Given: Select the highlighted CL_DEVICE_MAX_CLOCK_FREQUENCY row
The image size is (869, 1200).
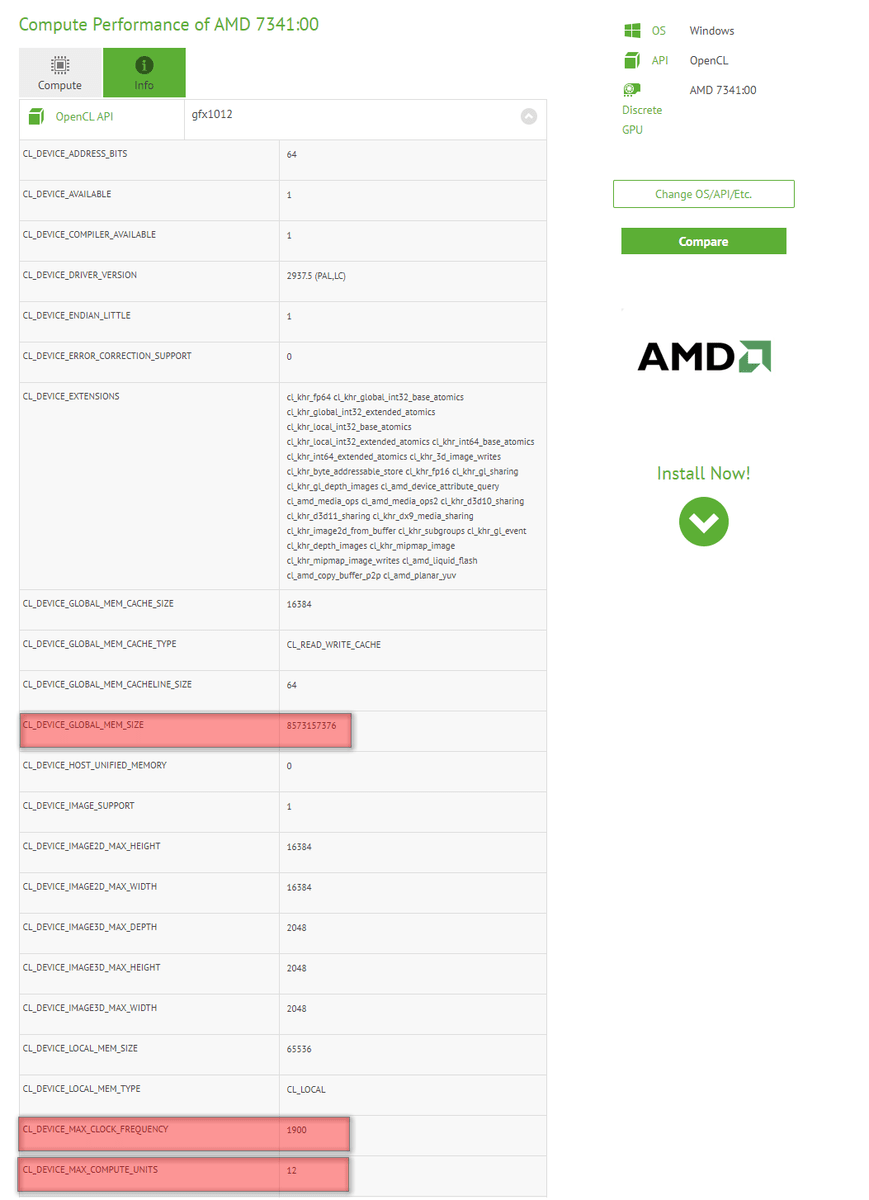Looking at the screenshot, I should [185, 1134].
